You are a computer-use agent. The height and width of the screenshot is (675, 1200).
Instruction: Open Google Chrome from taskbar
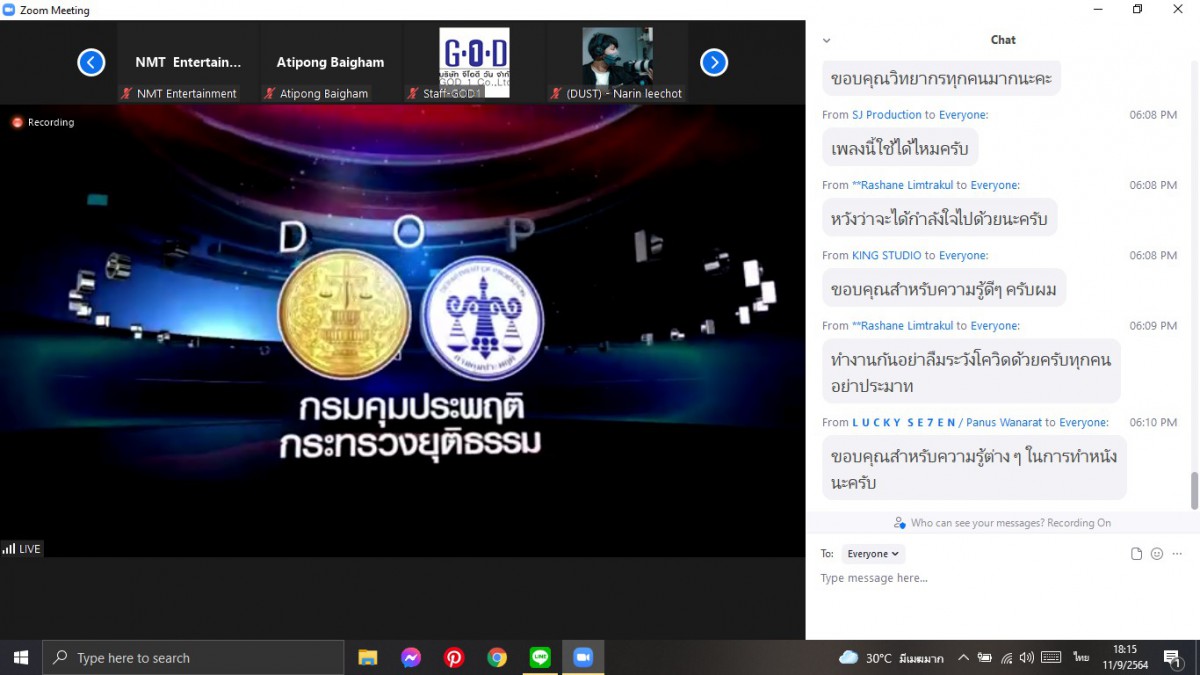click(497, 658)
